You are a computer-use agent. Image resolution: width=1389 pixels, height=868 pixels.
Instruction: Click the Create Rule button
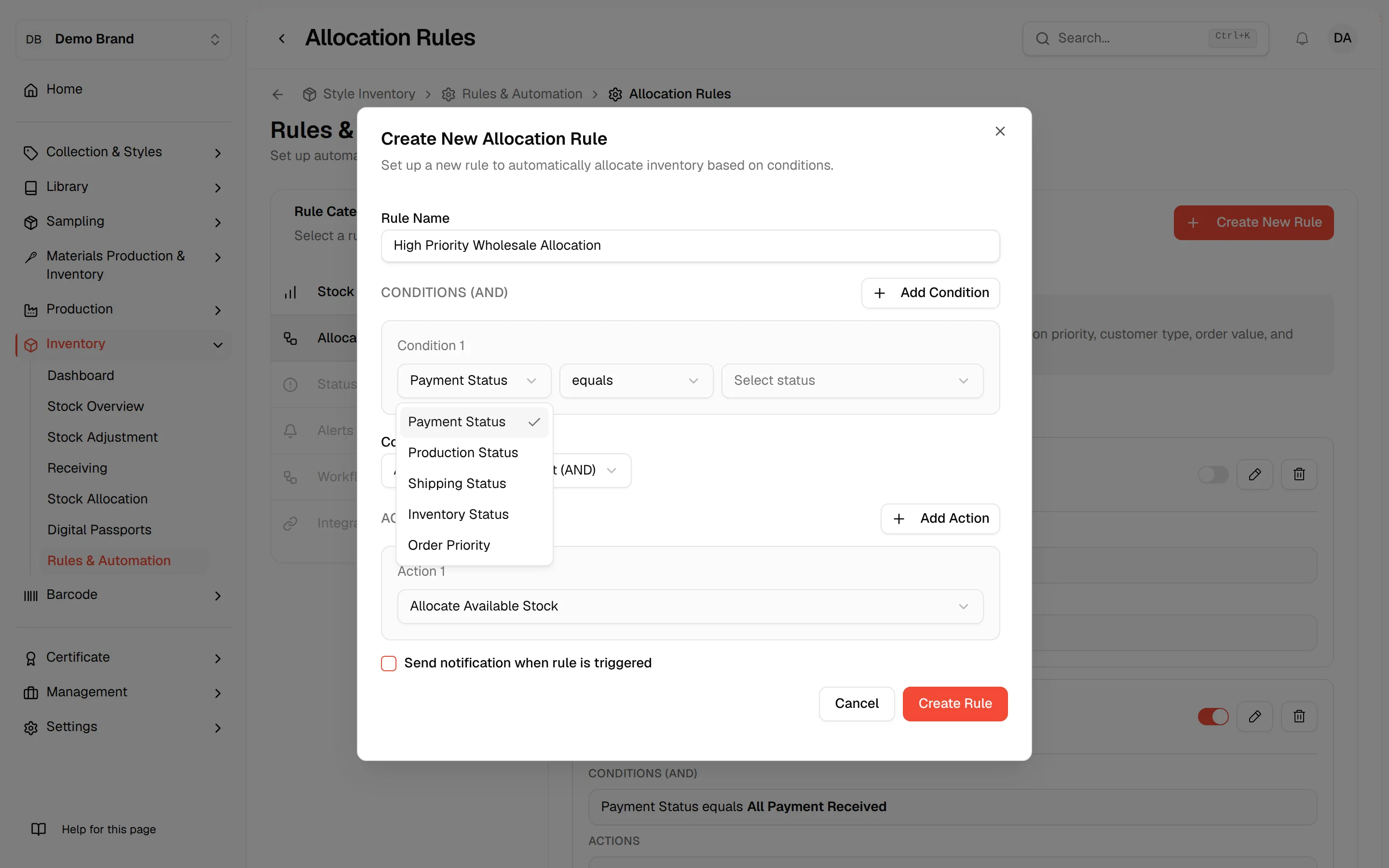pyautogui.click(x=954, y=704)
